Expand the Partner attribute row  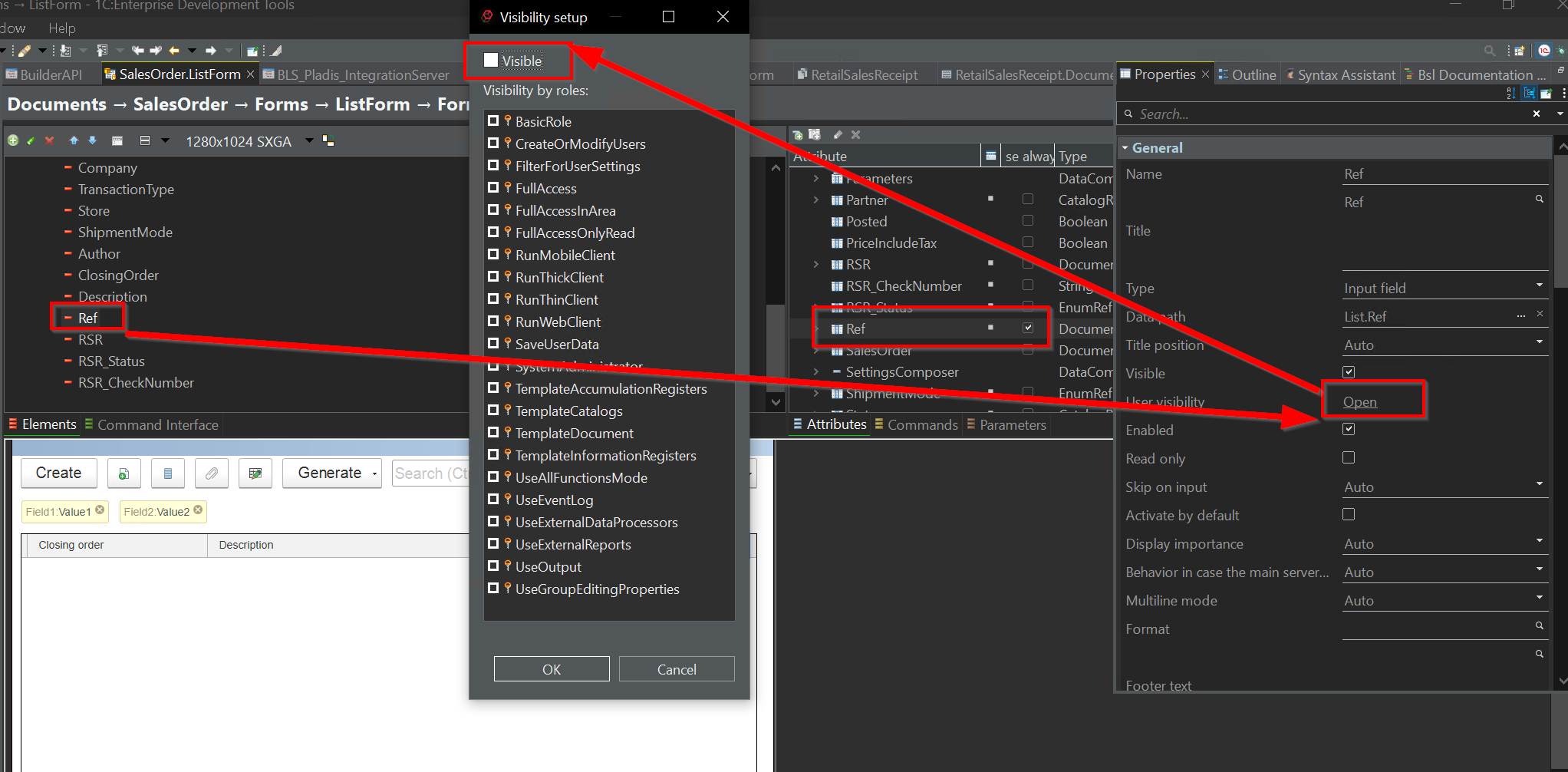click(x=816, y=200)
